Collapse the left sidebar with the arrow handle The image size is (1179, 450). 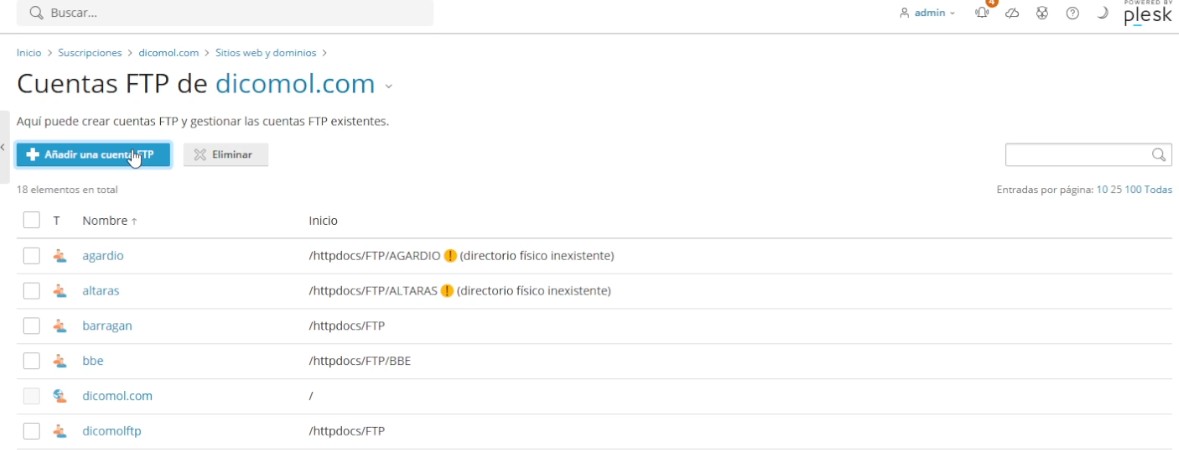click(4, 147)
